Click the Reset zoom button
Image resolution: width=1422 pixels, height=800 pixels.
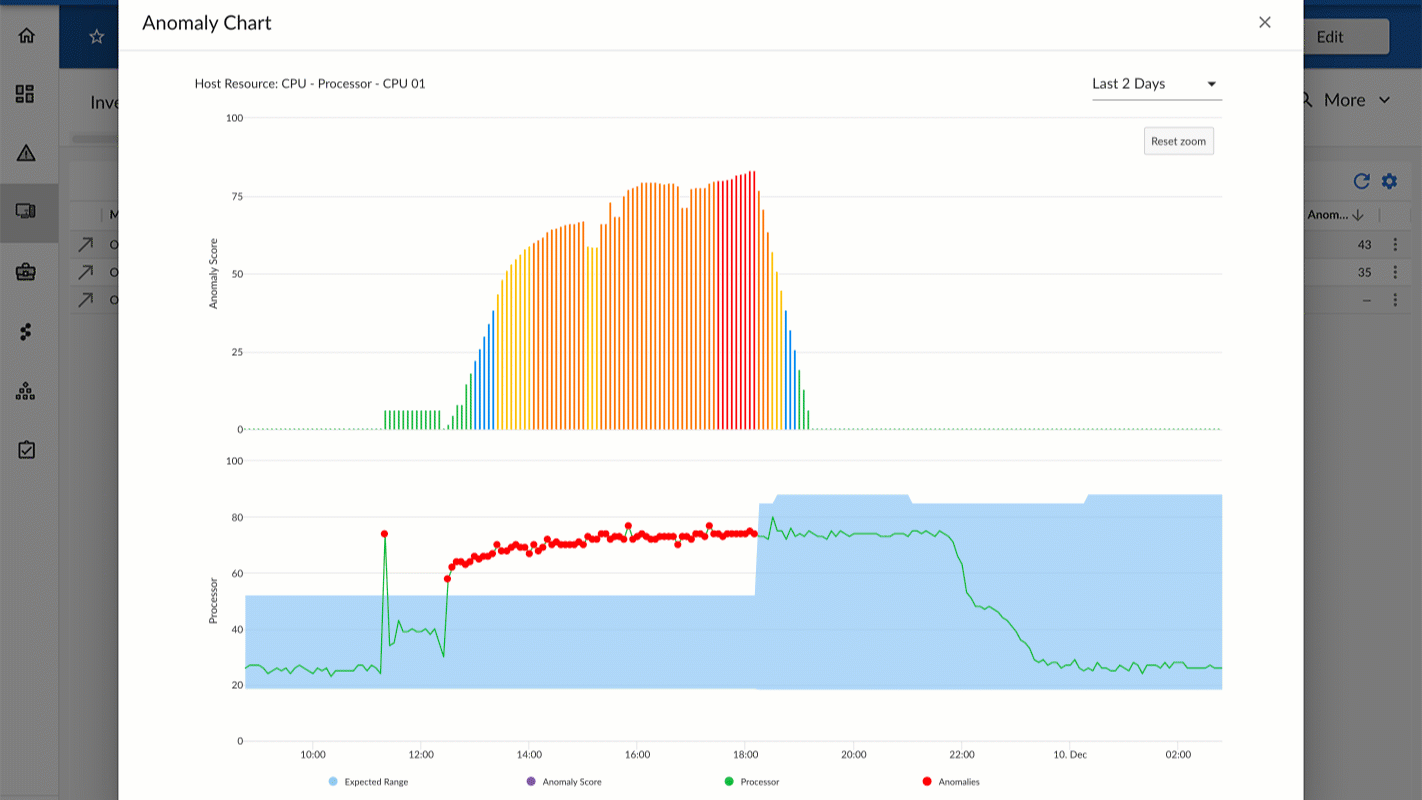1178,141
